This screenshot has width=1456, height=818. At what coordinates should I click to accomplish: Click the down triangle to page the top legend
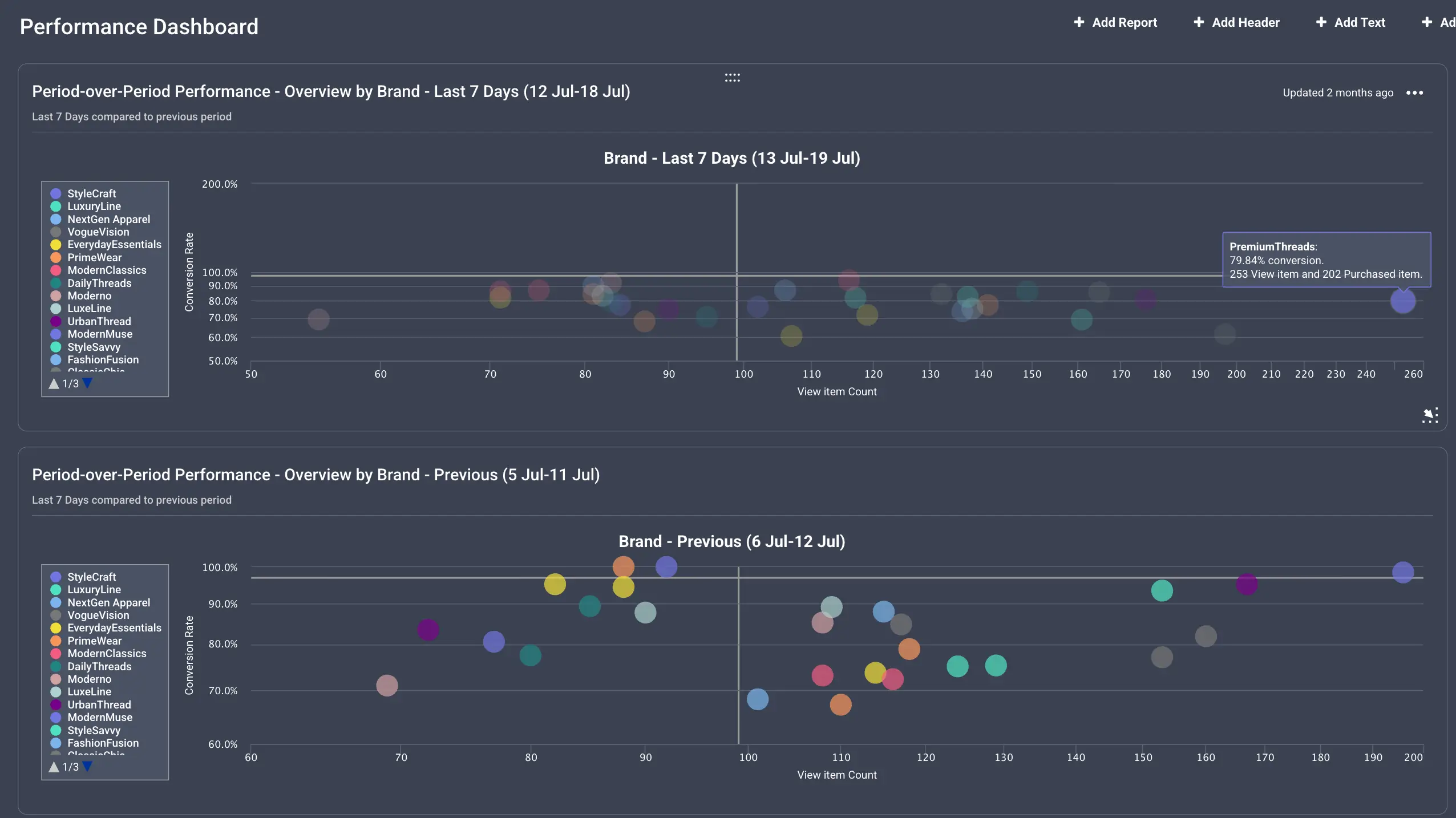[x=87, y=383]
